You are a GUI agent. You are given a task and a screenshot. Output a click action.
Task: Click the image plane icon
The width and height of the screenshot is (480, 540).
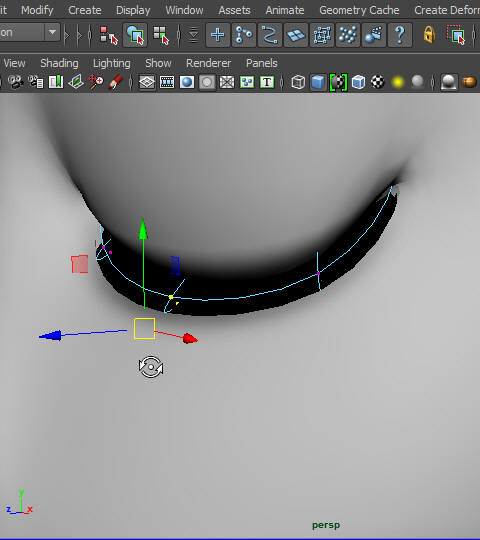click(x=76, y=82)
